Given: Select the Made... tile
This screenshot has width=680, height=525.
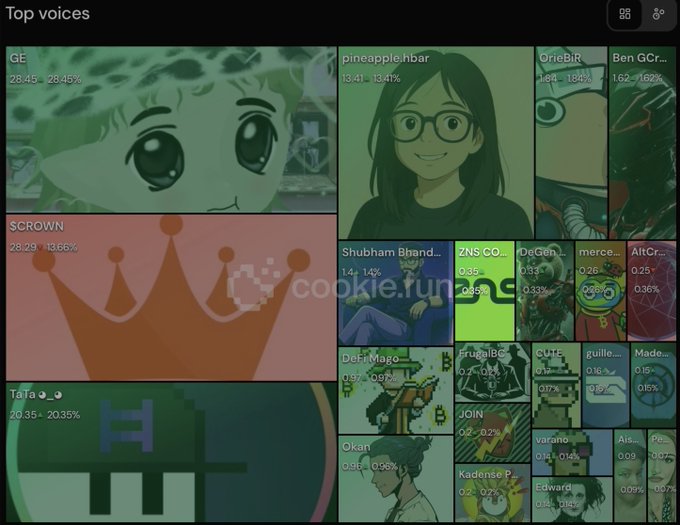Looking at the screenshot, I should click(x=653, y=385).
